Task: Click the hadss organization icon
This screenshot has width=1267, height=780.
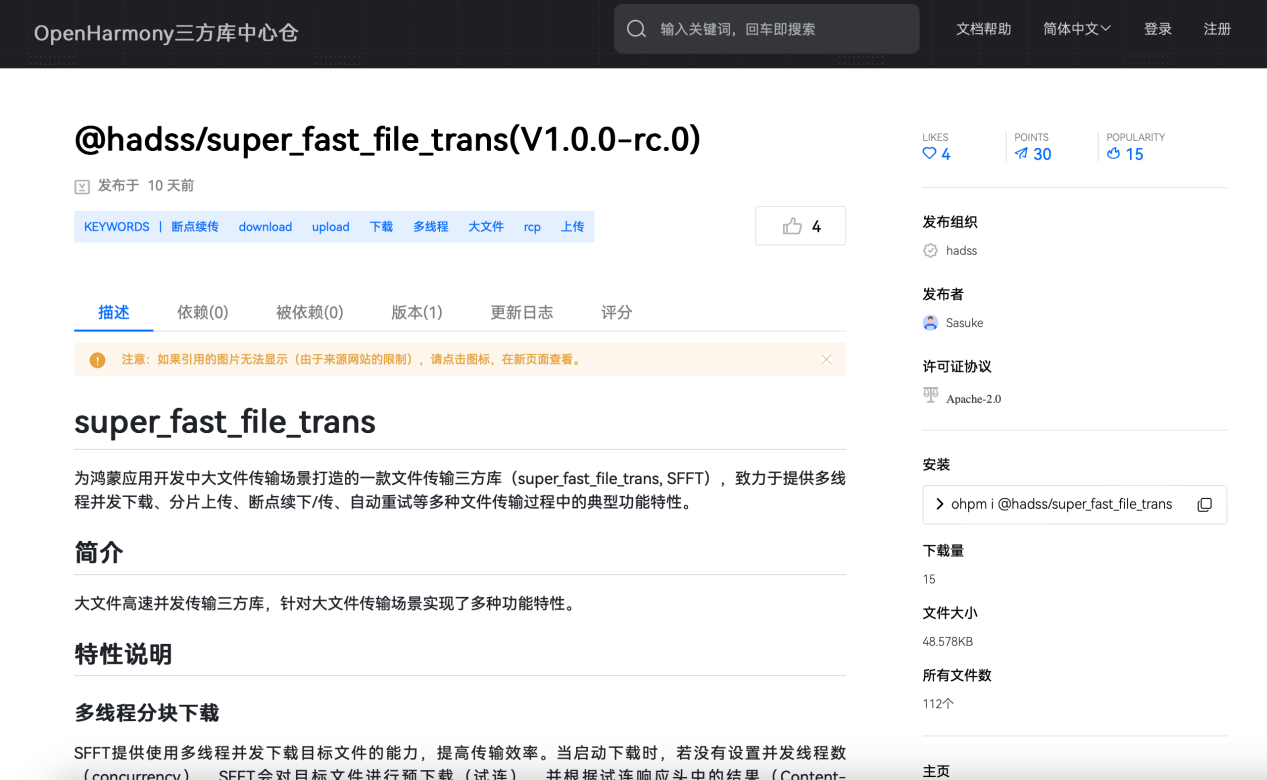Action: [929, 250]
